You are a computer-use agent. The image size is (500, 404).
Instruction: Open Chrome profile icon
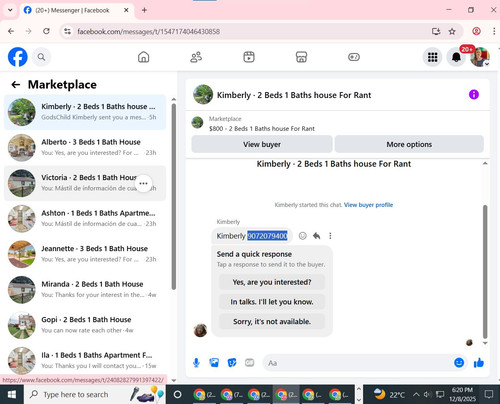476,31
